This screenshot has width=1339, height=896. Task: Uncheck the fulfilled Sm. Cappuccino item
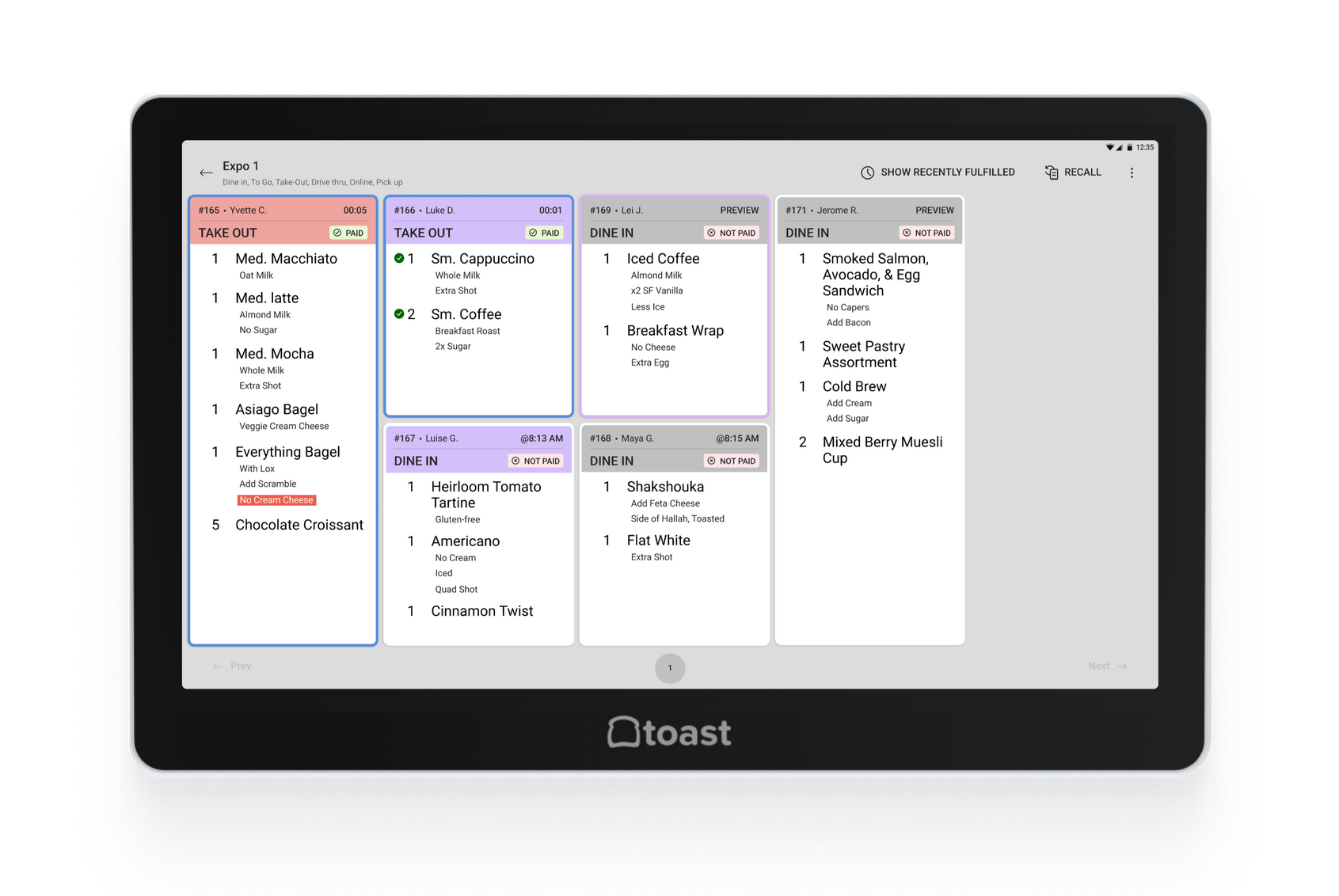(x=399, y=258)
